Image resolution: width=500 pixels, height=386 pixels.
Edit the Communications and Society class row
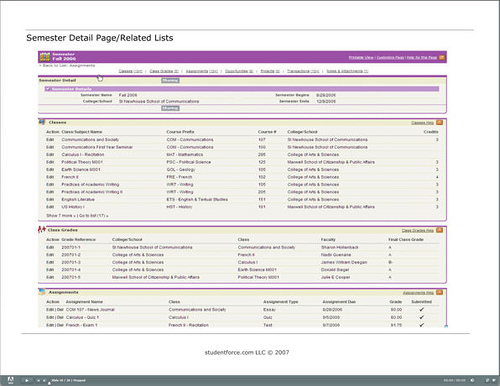[x=50, y=140]
